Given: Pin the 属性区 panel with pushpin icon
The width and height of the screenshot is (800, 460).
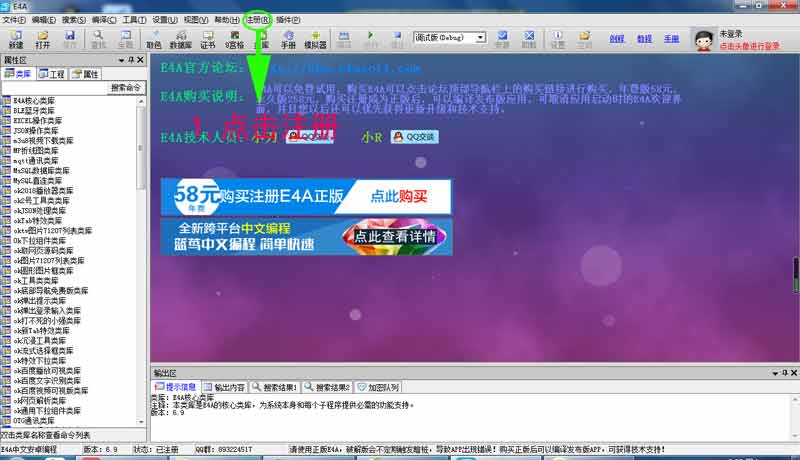Looking at the screenshot, I should (131, 60).
